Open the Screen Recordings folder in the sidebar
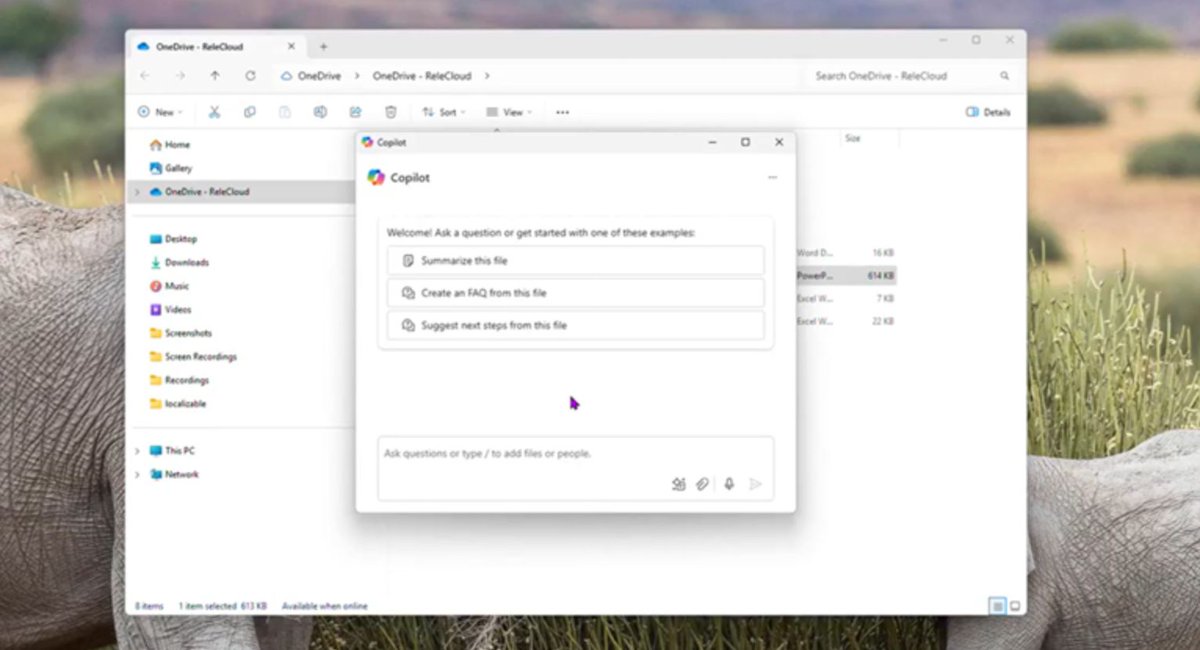 [x=192, y=356]
